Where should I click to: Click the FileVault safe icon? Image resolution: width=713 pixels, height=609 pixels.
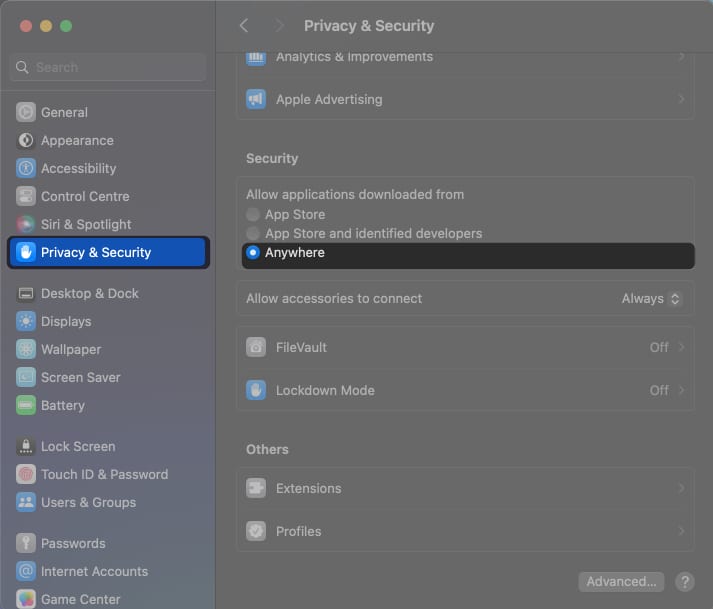[x=256, y=347]
